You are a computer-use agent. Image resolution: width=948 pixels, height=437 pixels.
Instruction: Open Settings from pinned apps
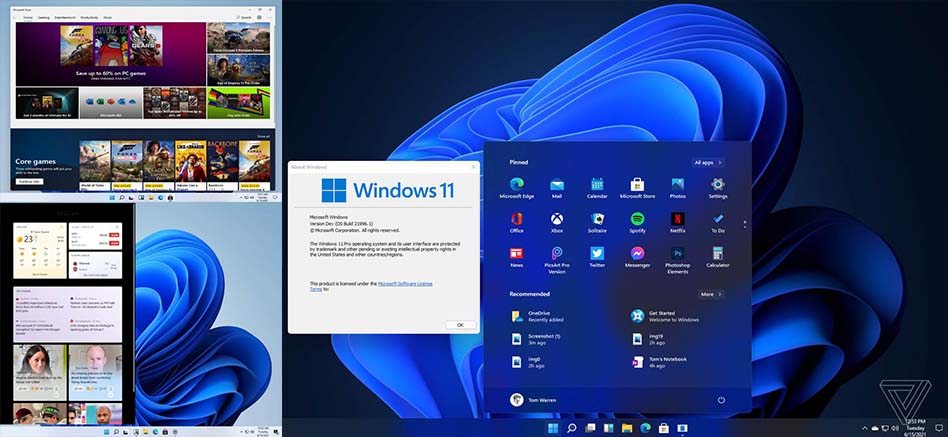point(718,188)
